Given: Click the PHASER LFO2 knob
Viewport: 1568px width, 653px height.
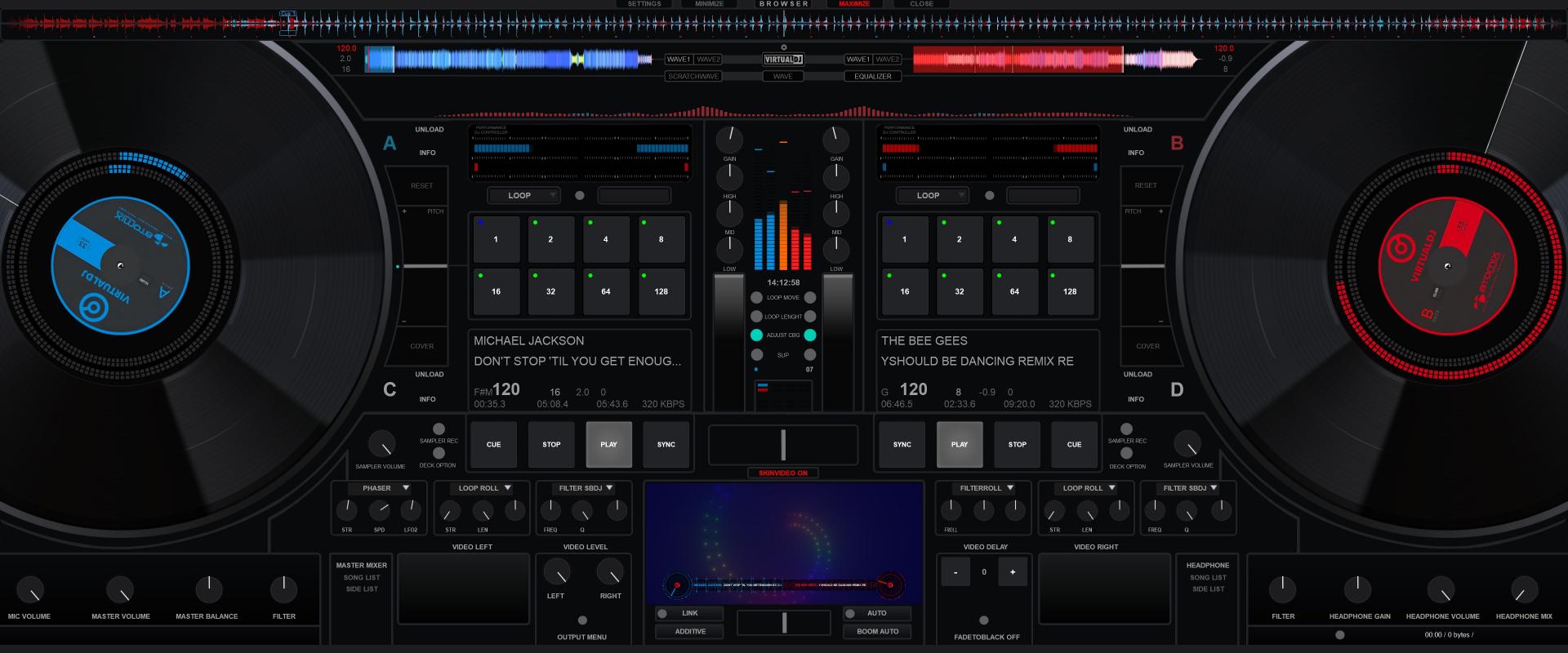Looking at the screenshot, I should click(411, 511).
